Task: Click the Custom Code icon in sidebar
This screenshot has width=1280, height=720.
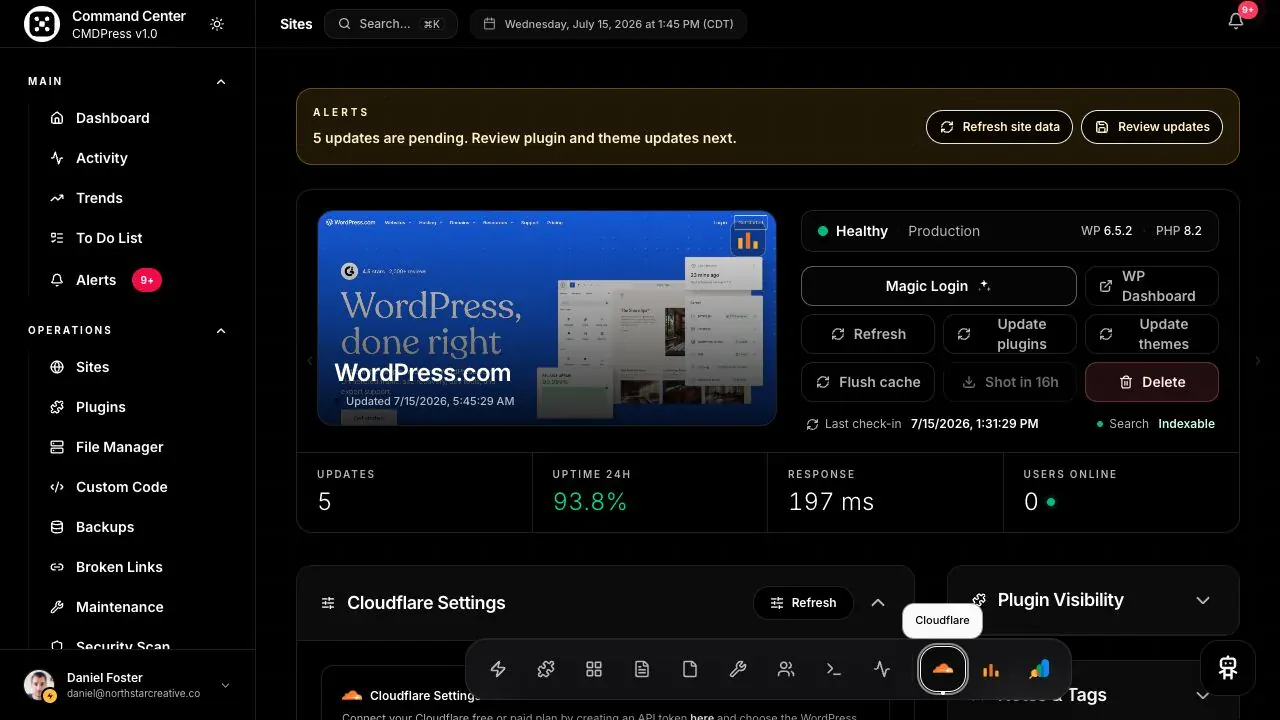Action: tap(57, 487)
